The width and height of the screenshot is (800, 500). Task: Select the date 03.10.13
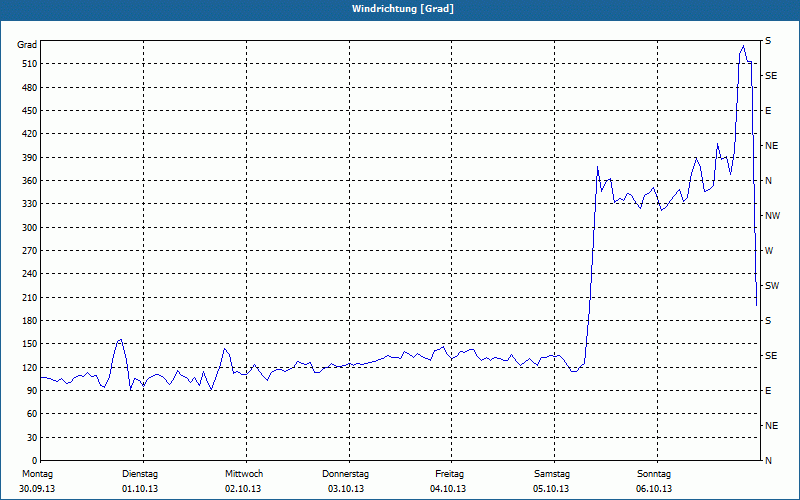[346, 489]
